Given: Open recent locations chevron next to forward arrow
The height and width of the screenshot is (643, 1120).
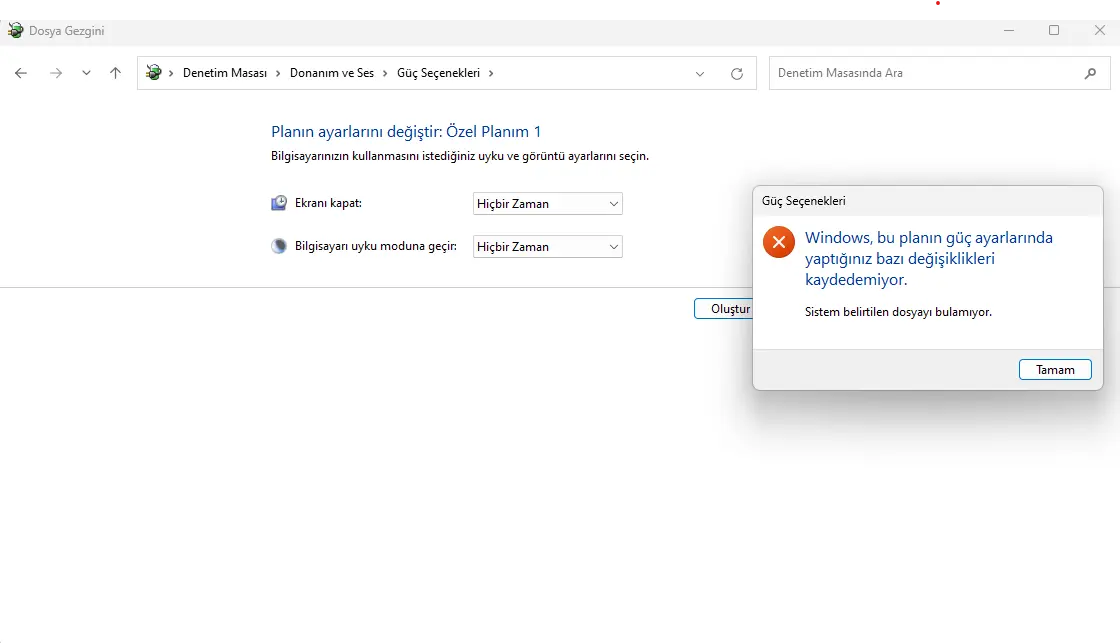Looking at the screenshot, I should 86,73.
